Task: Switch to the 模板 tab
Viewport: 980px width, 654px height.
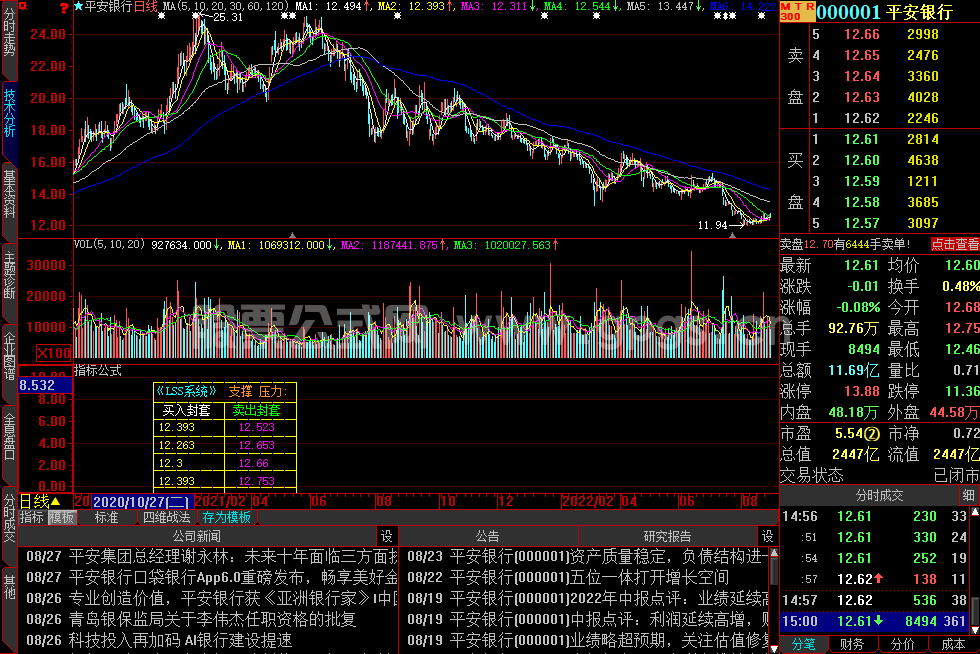Action: (x=62, y=518)
